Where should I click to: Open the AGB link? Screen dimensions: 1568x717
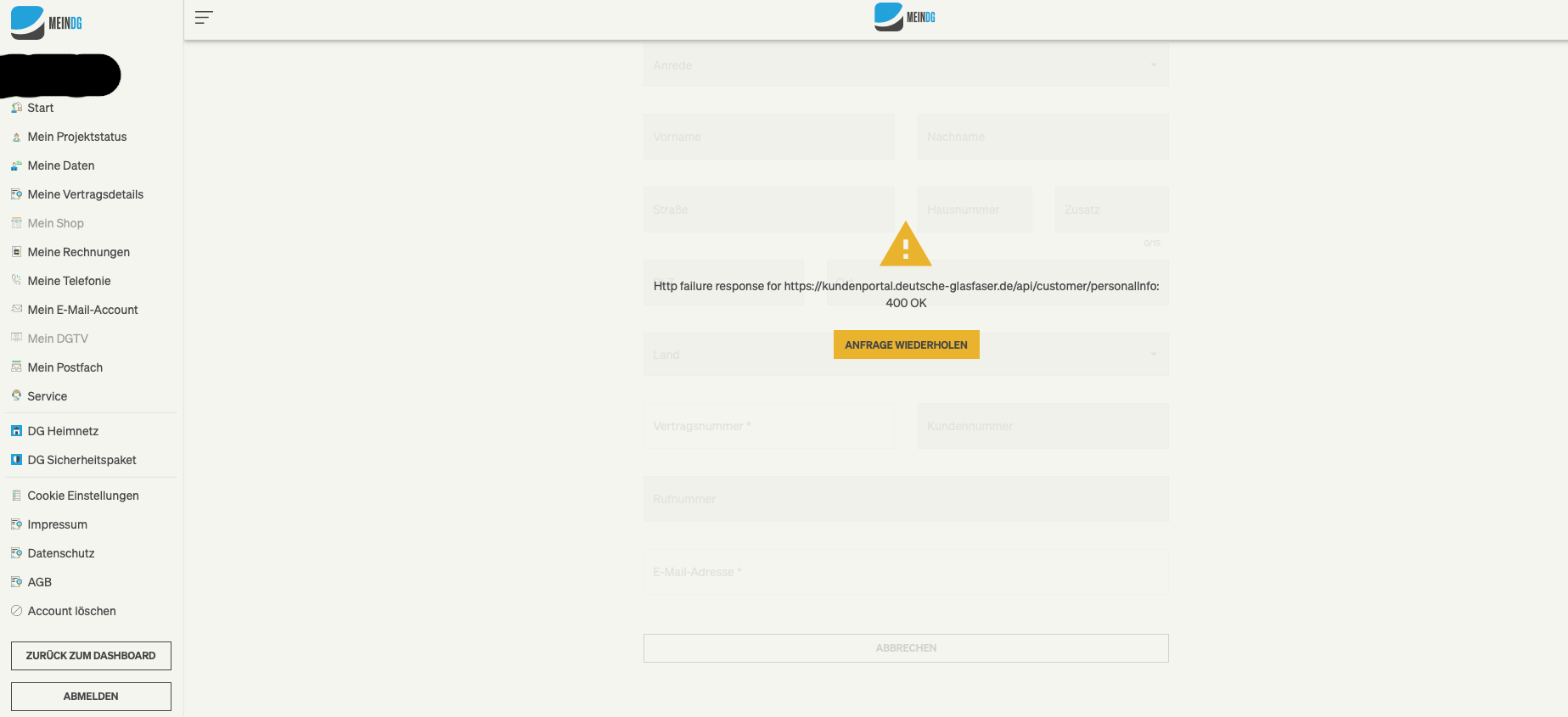point(40,582)
